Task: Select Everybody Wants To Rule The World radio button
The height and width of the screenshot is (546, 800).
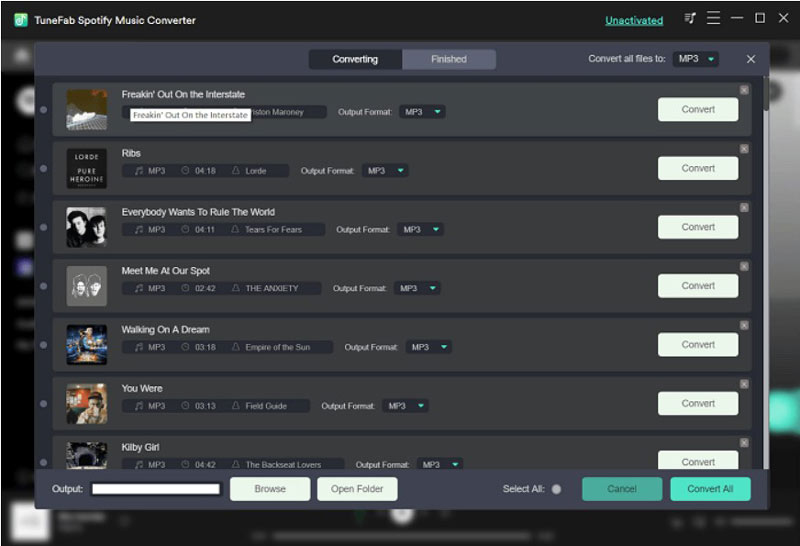Action: pos(43,227)
